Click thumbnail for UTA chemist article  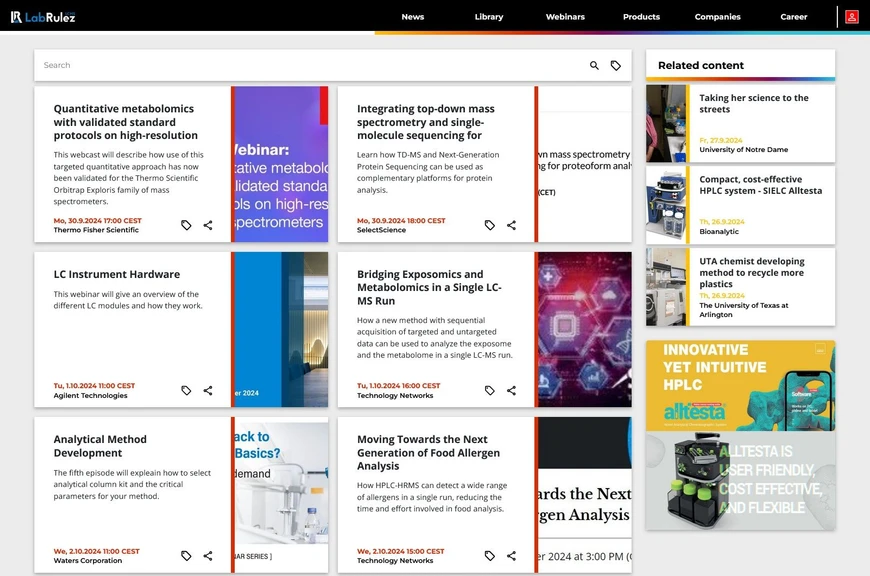(666, 287)
